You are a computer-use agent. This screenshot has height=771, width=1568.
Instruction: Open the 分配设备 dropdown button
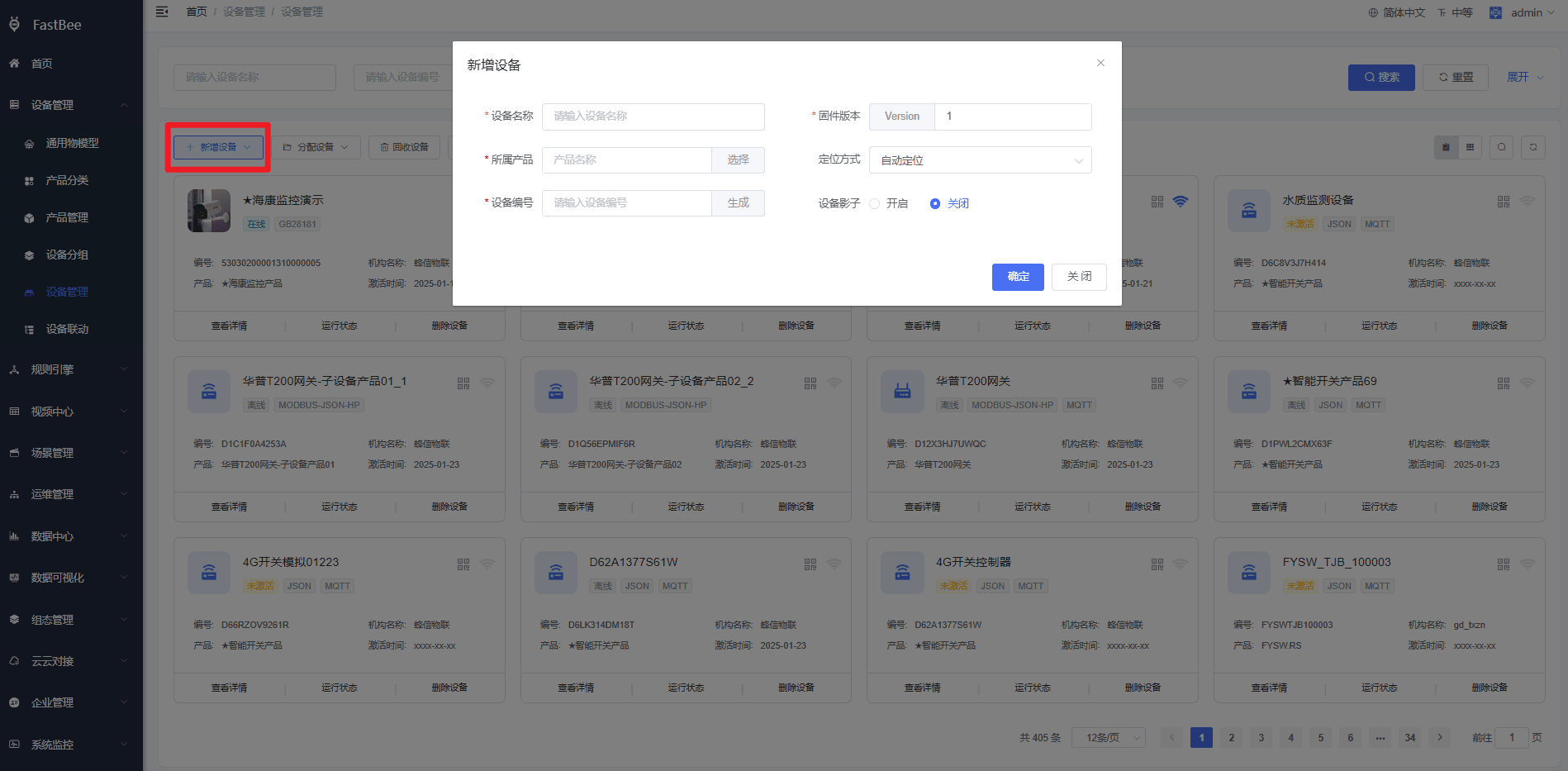pos(316,147)
